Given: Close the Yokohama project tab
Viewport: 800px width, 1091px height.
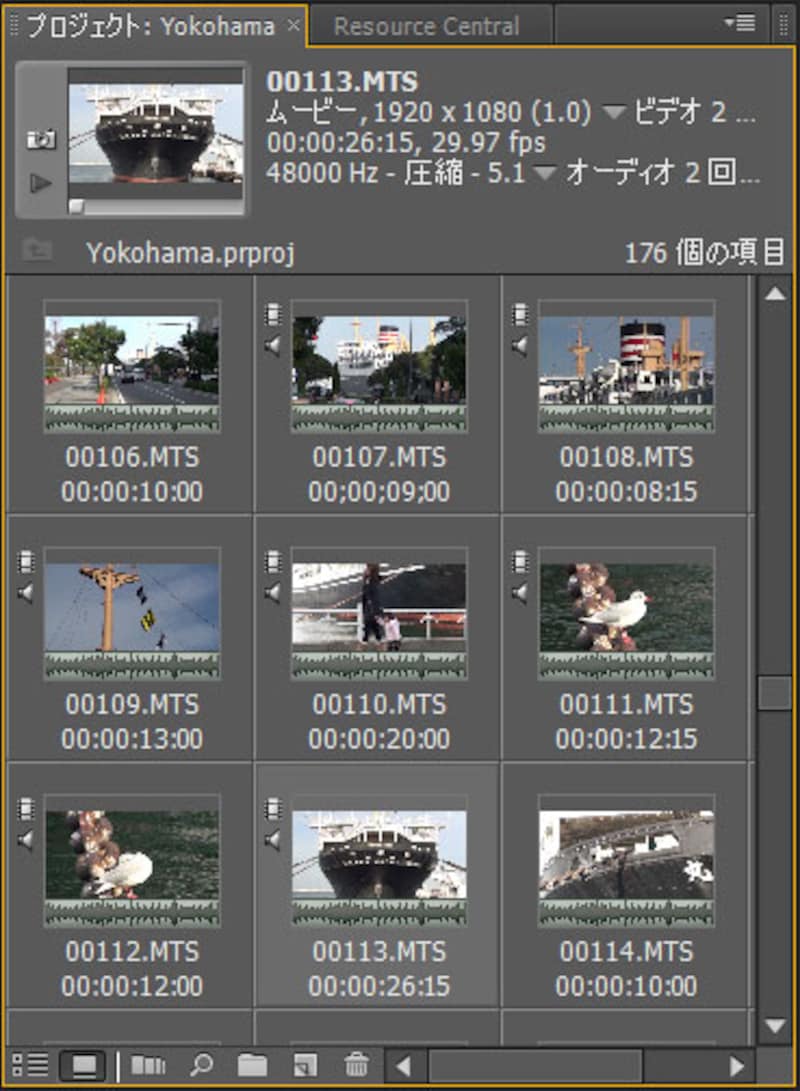Looking at the screenshot, I should pyautogui.click(x=293, y=26).
